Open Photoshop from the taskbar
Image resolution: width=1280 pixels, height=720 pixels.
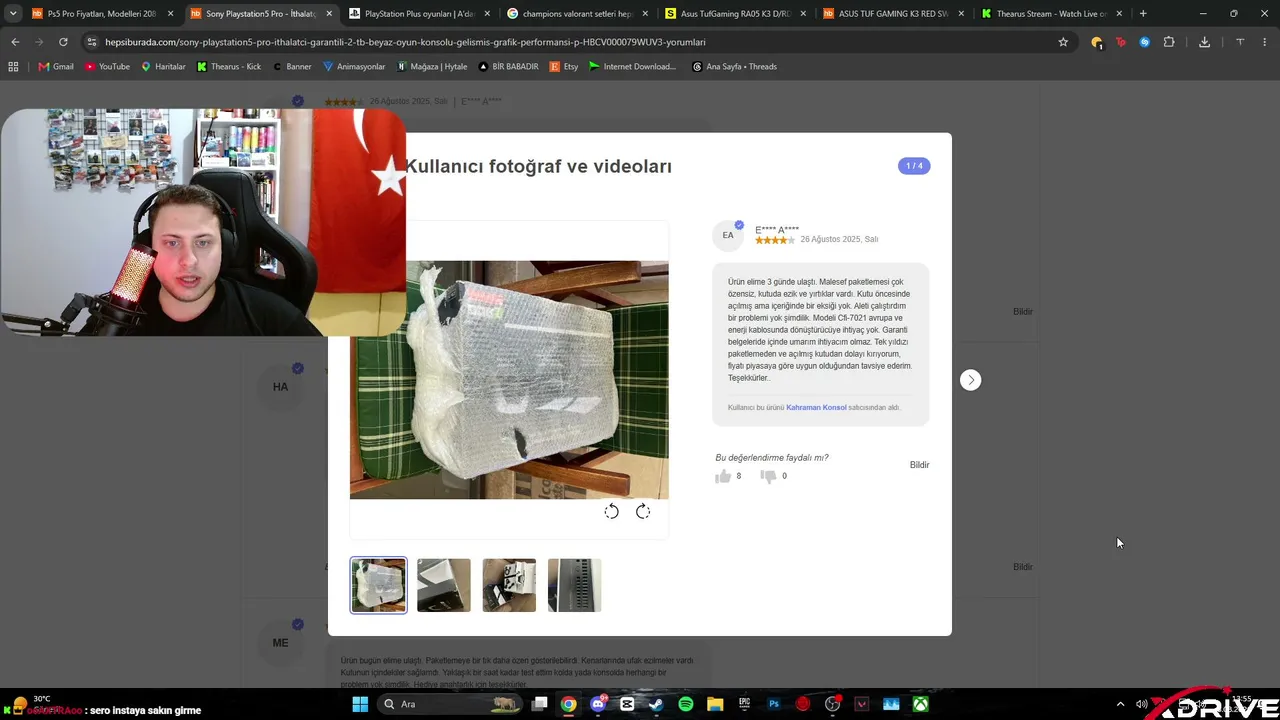(774, 704)
